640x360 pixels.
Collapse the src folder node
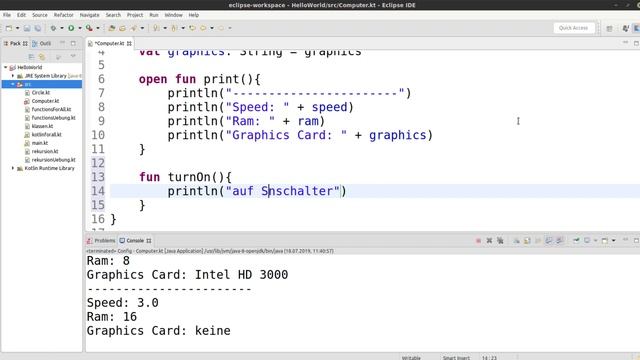tap(13, 84)
